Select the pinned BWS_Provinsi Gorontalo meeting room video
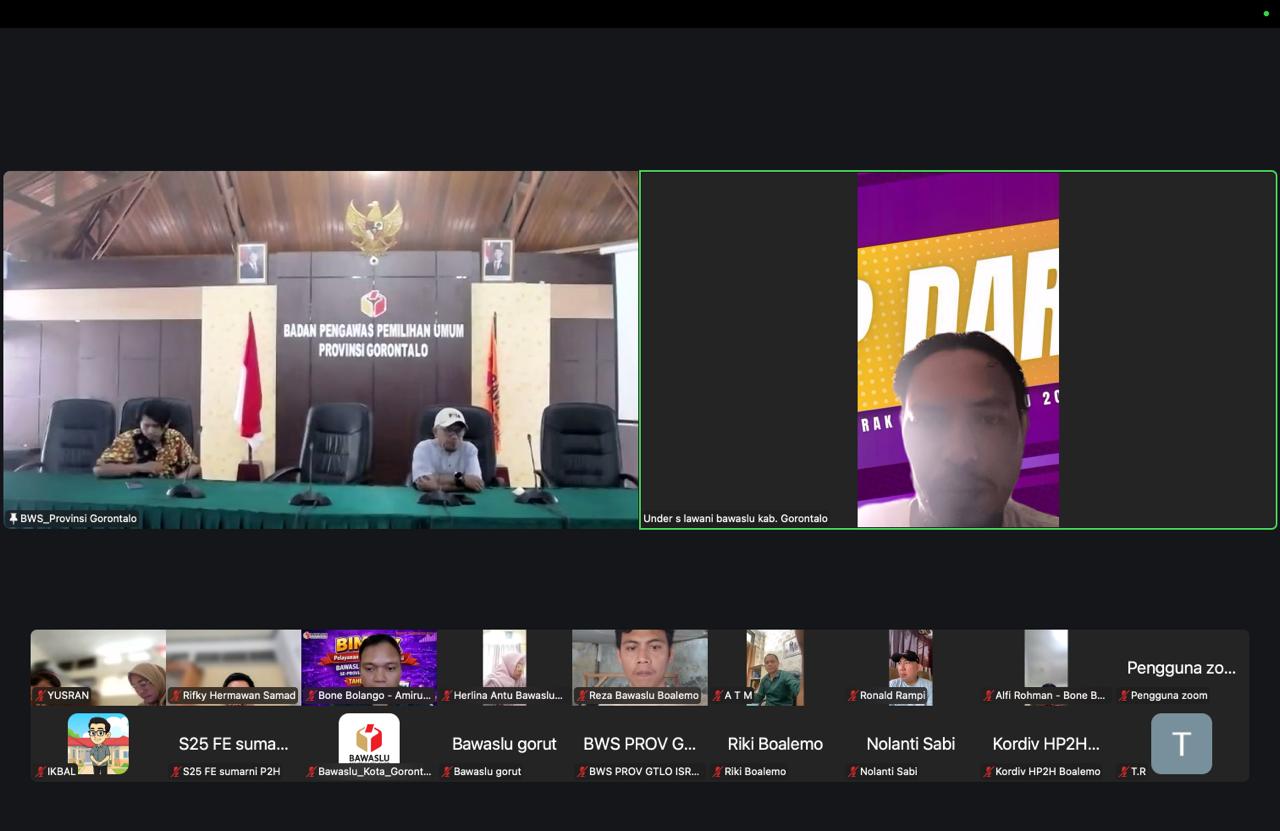The height and width of the screenshot is (831, 1280). tap(320, 349)
